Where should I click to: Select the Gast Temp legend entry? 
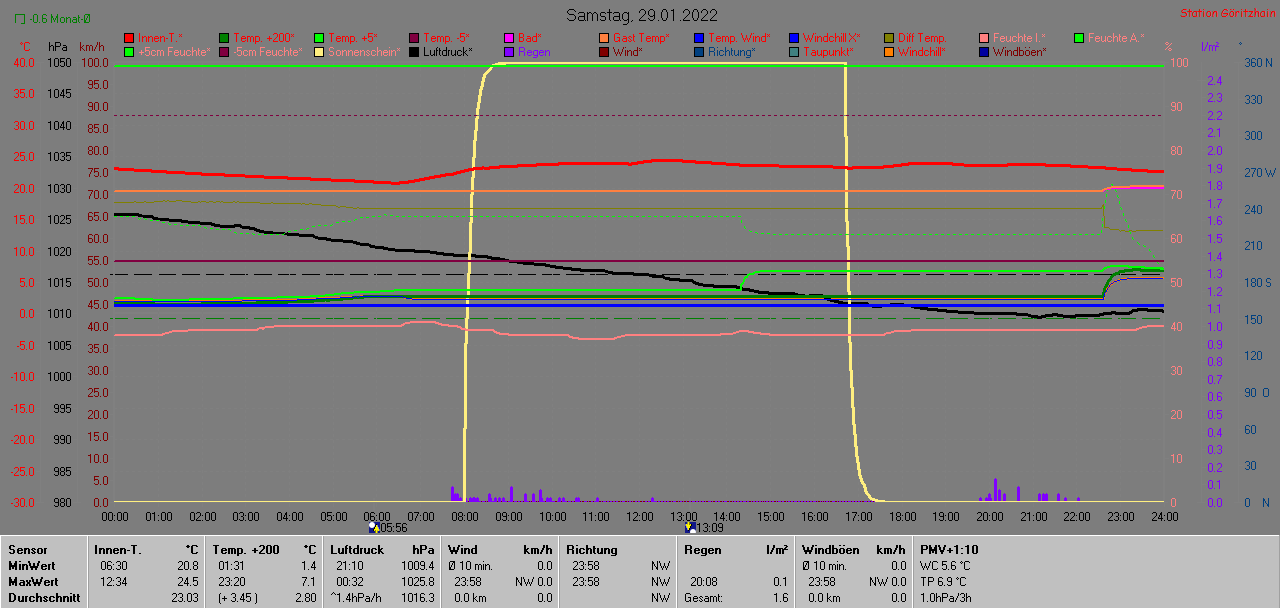coord(634,38)
